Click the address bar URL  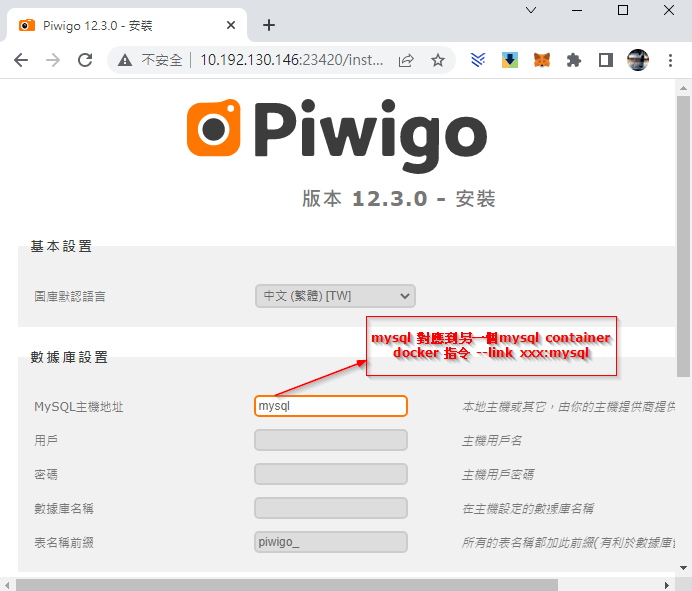tap(292, 60)
